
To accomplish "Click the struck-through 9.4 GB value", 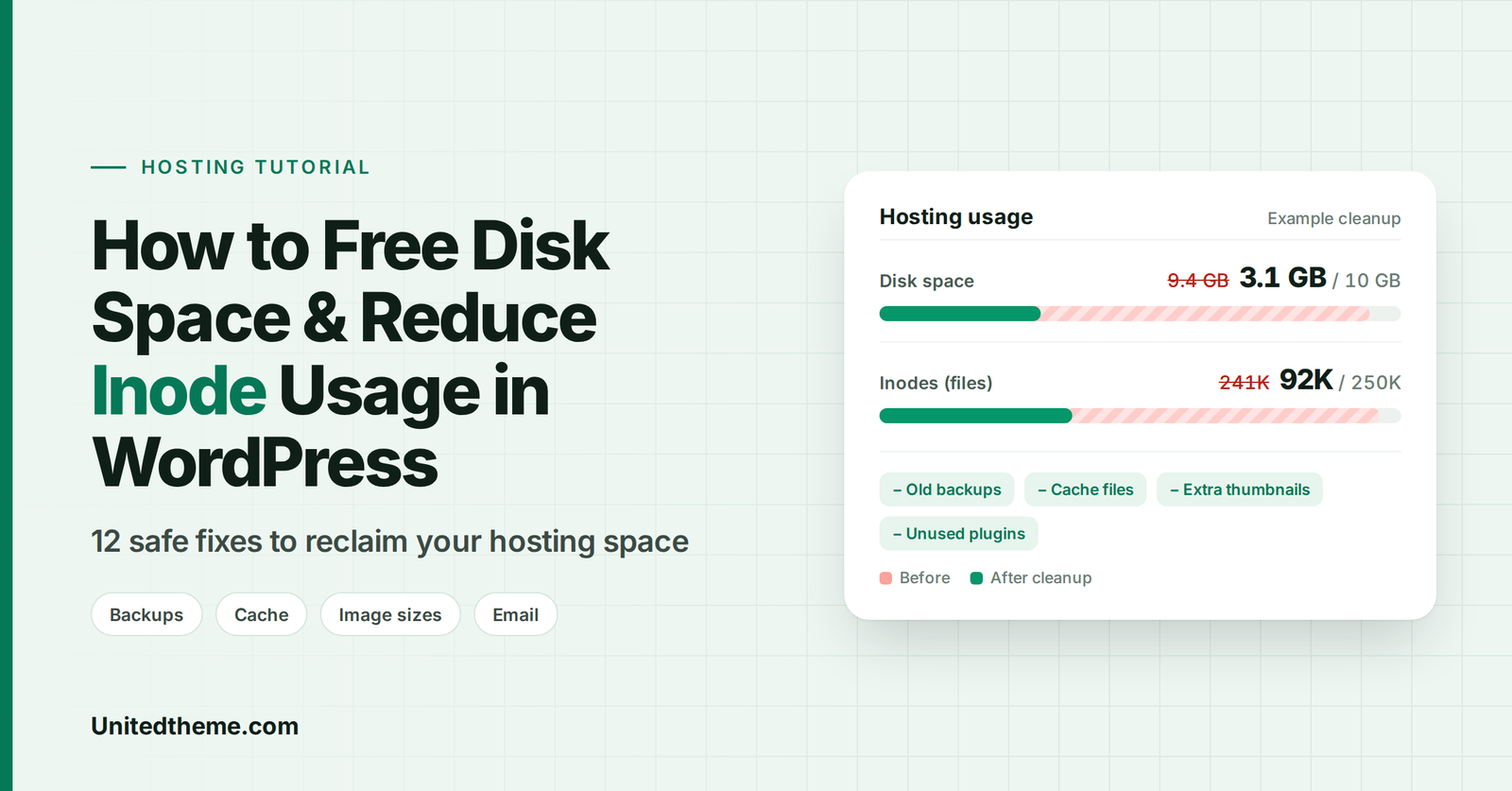I will [x=1198, y=281].
